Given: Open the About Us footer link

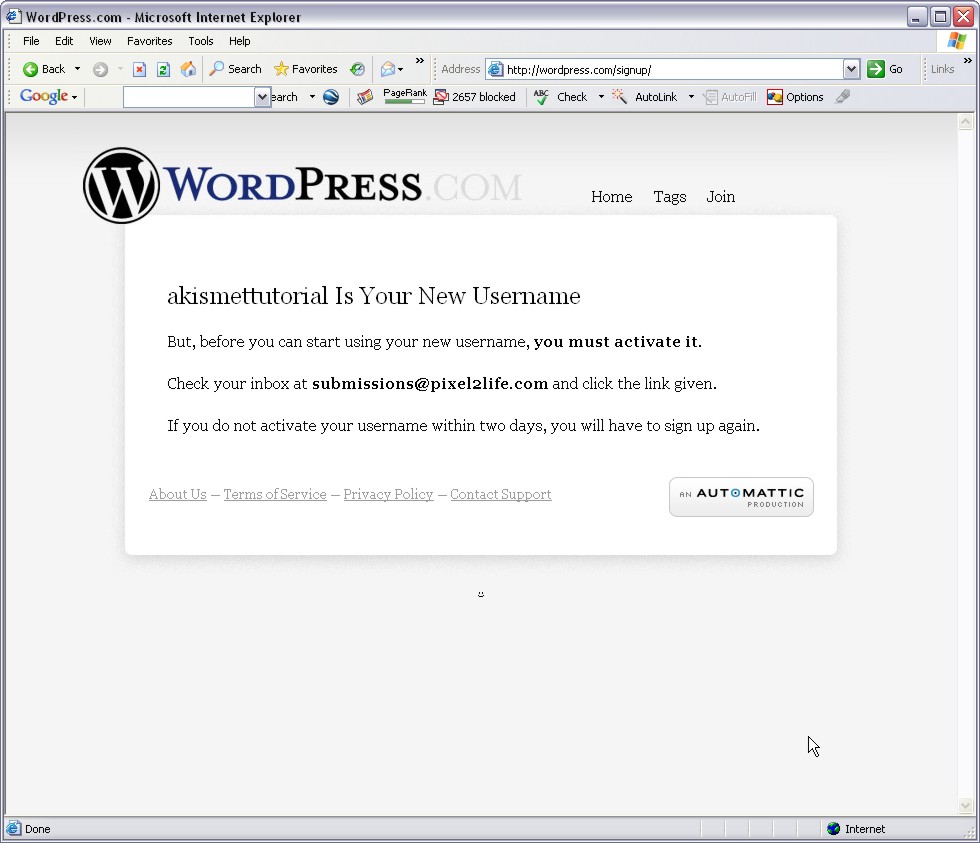Looking at the screenshot, I should tap(178, 494).
